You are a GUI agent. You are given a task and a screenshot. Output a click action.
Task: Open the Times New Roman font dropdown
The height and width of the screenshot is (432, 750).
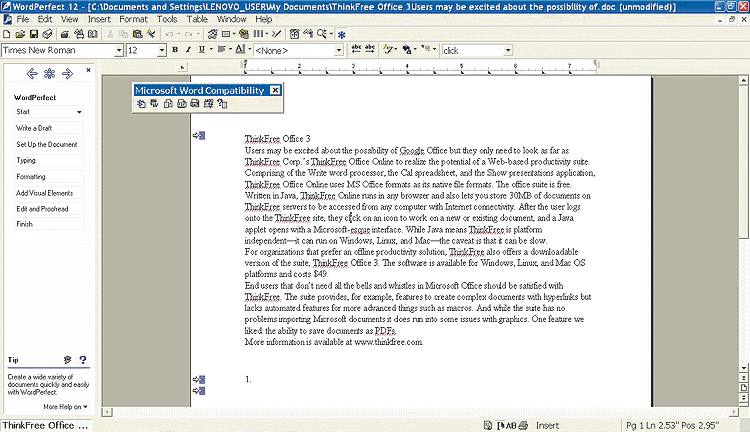click(x=119, y=51)
